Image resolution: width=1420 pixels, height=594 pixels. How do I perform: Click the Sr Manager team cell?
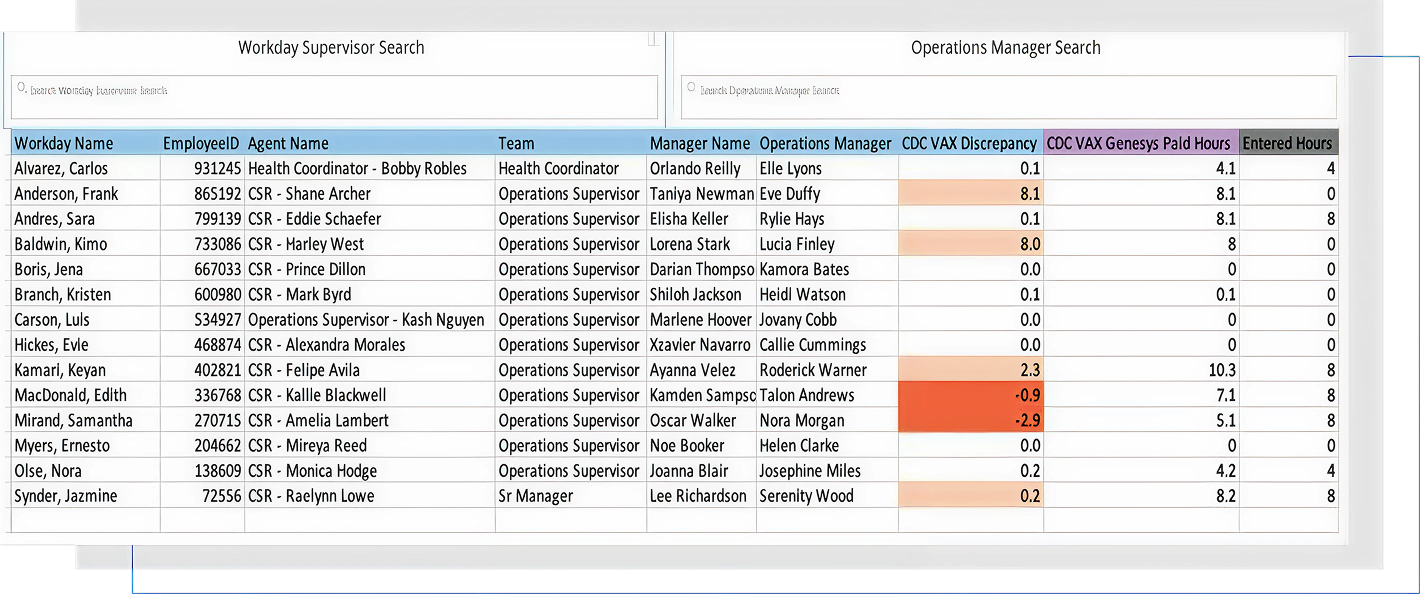tap(571, 496)
